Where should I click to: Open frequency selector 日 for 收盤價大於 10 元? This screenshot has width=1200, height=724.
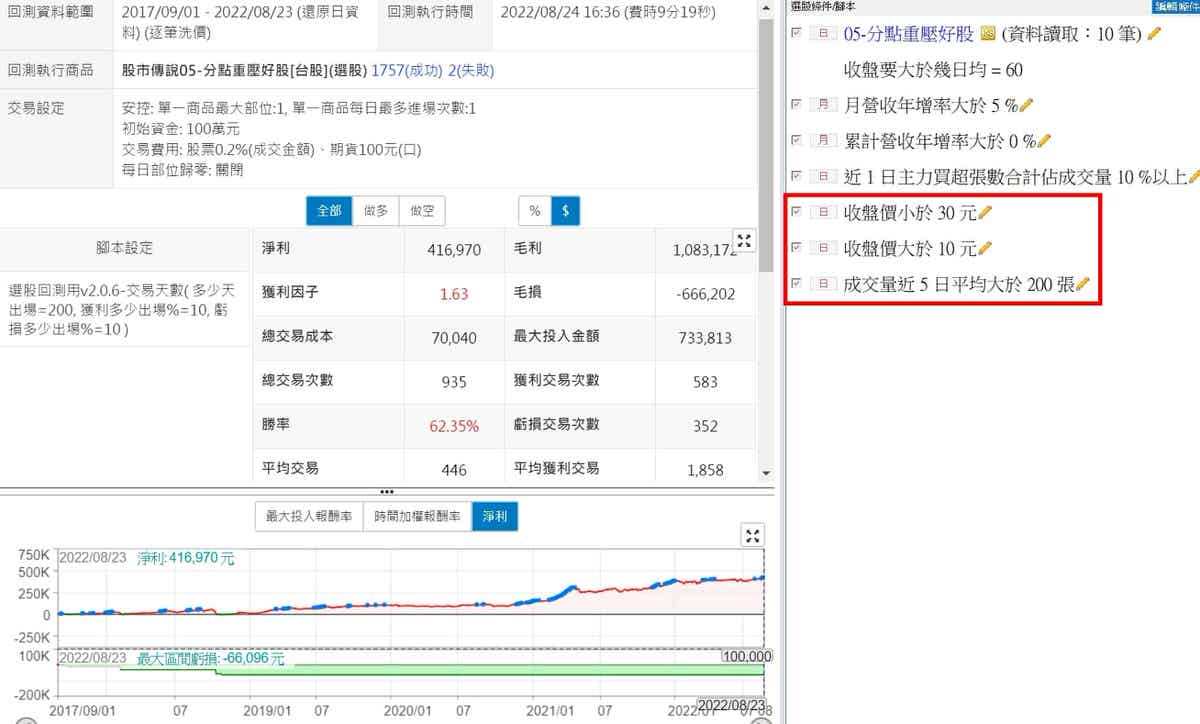822,248
